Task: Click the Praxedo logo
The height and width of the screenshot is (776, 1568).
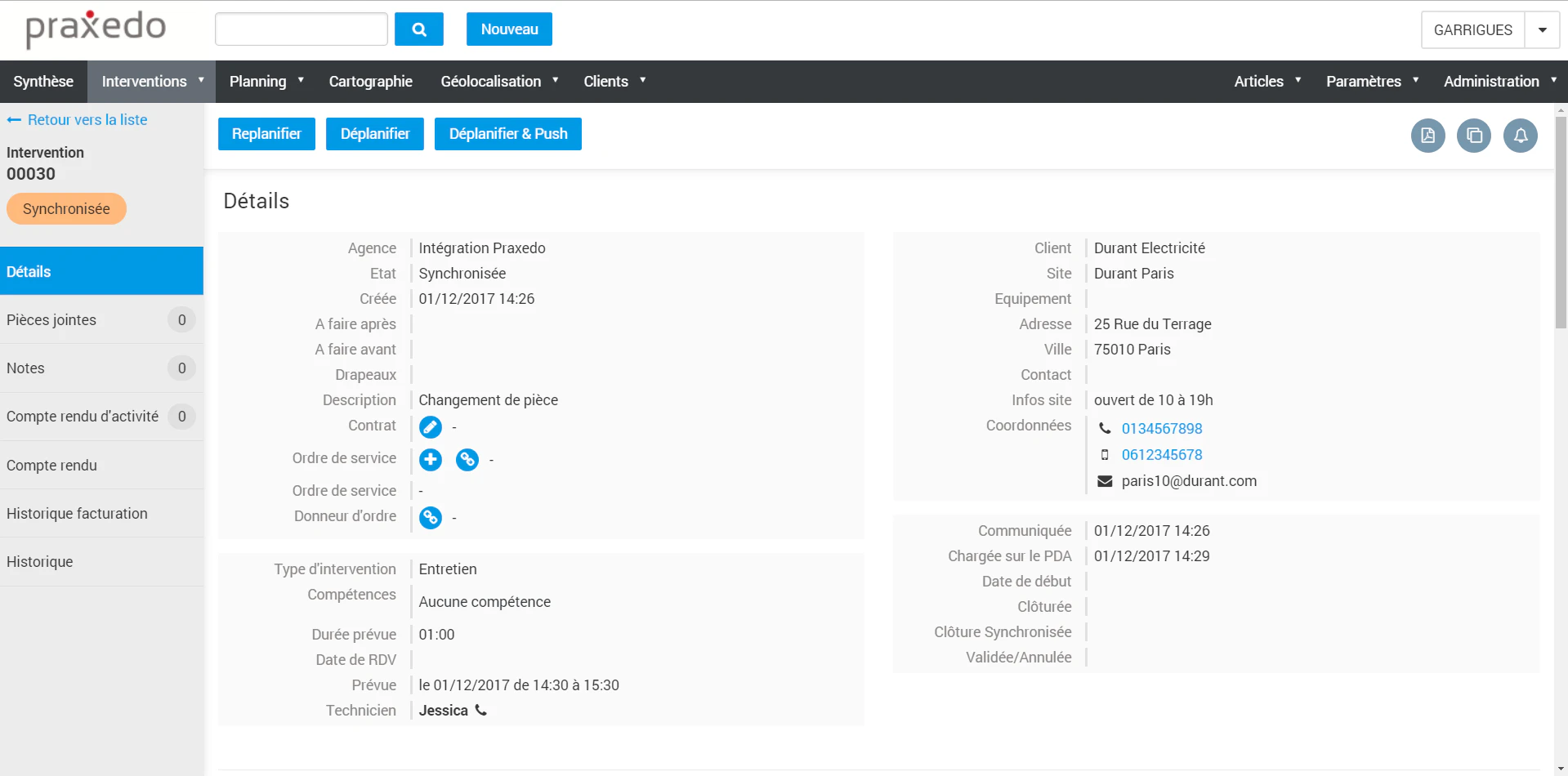Action: point(96,29)
